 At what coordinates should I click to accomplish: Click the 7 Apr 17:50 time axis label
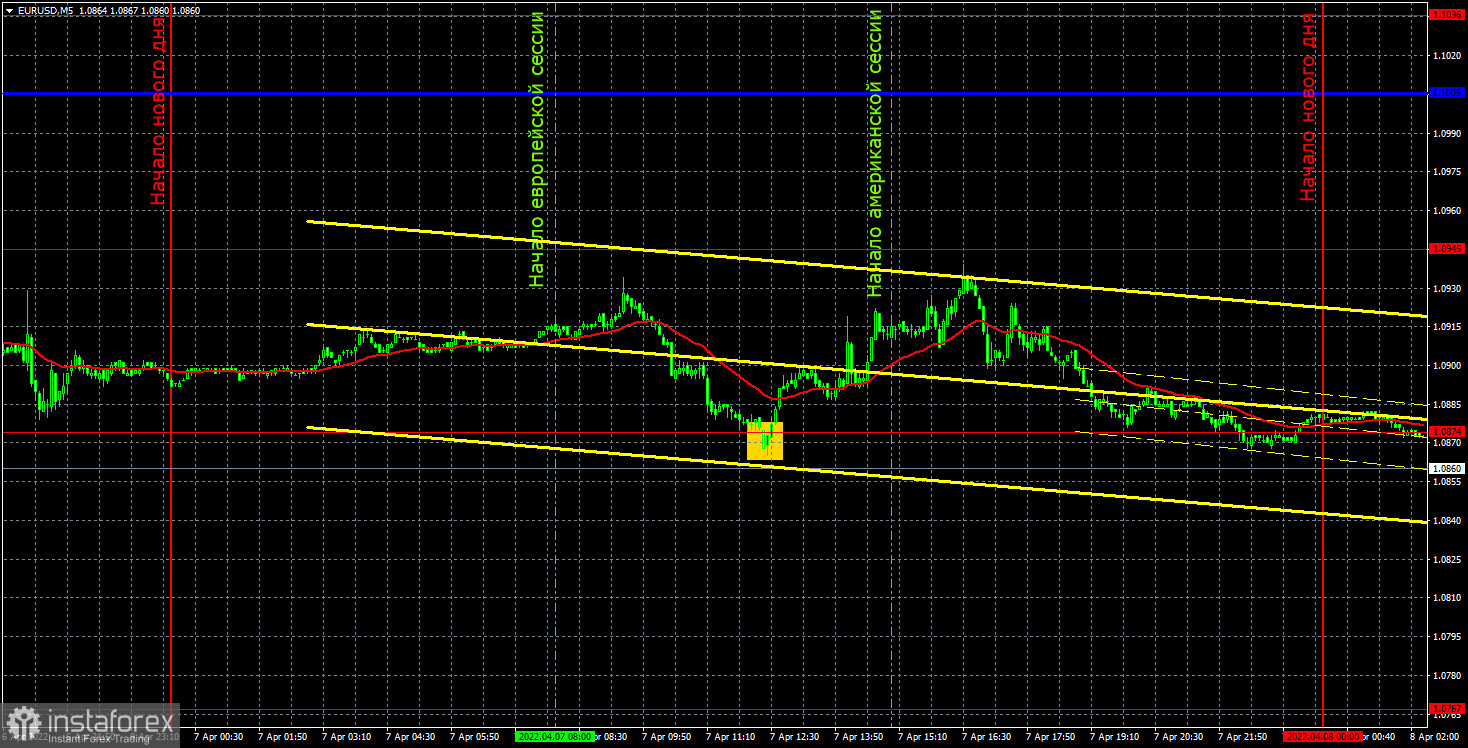point(1053,736)
